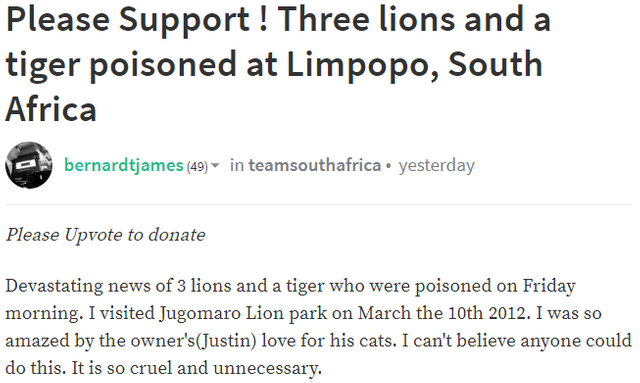Viewport: 640px width, 383px height.
Task: Click the italic Please Upvote to donate line
Action: tap(106, 235)
